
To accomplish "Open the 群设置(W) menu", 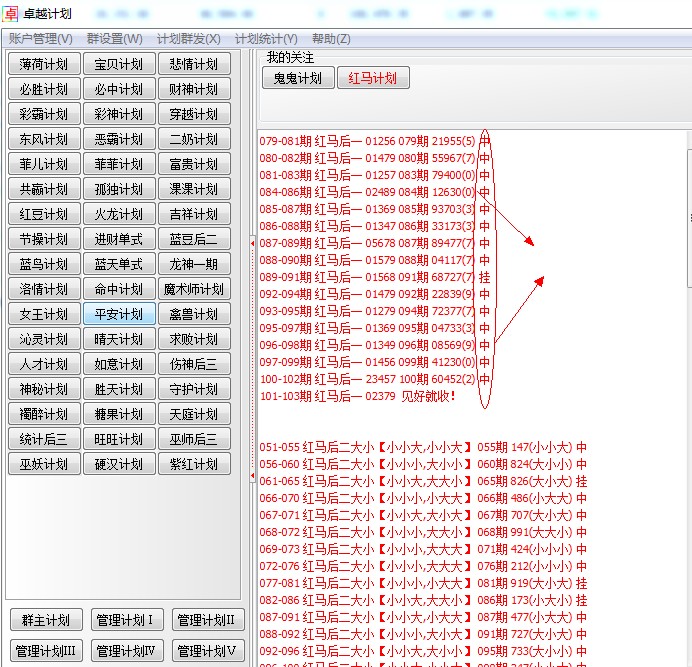I will point(114,39).
